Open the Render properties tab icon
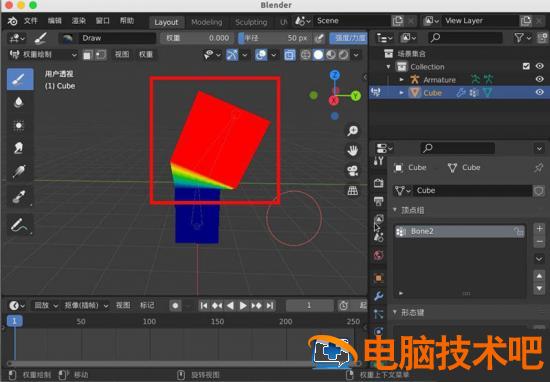550x382 pixels. click(378, 183)
